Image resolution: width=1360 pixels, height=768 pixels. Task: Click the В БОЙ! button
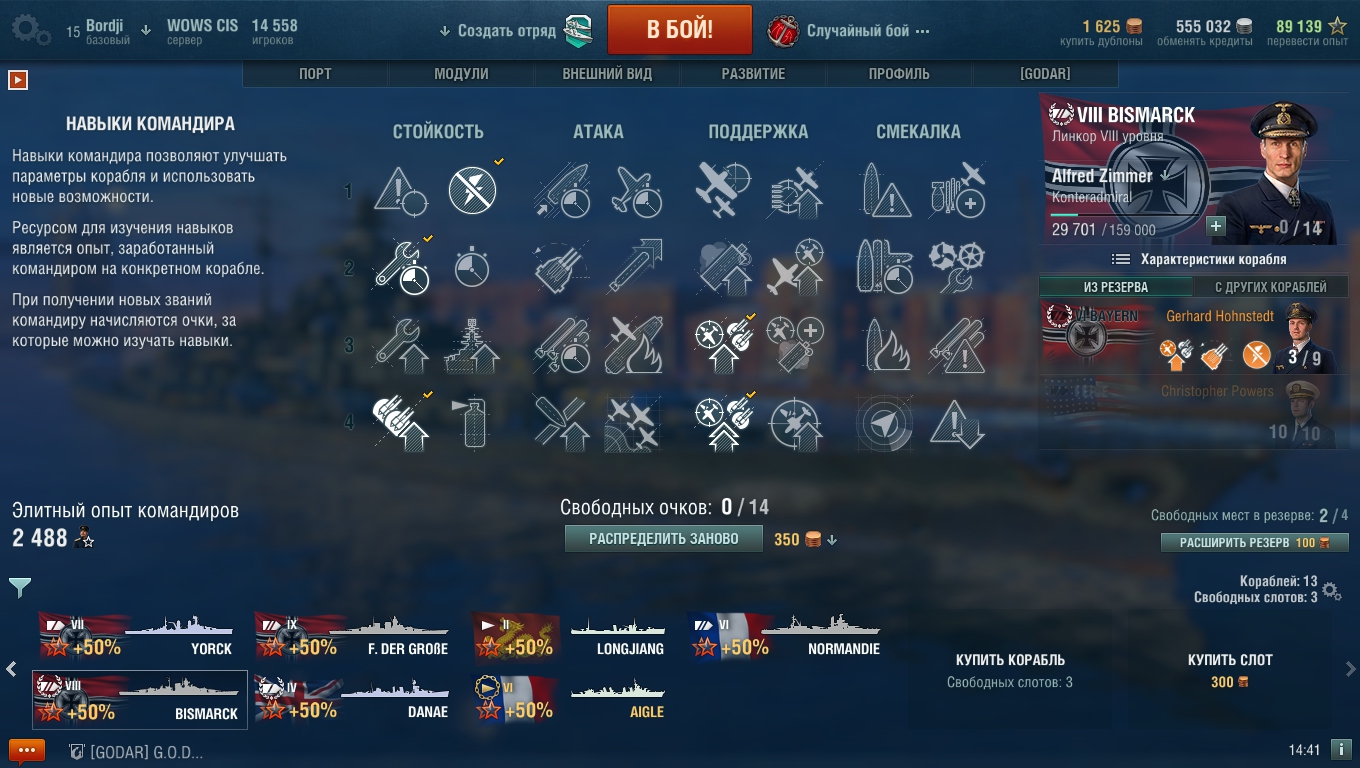tap(680, 29)
